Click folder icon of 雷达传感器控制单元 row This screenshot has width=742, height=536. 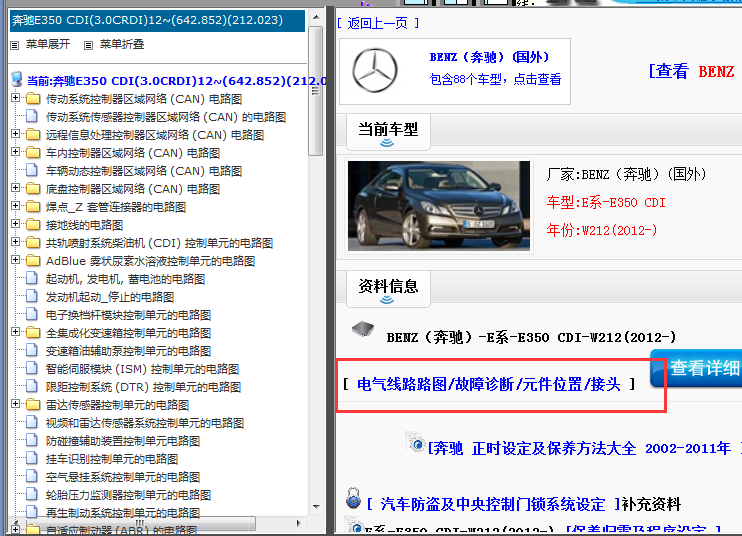point(33,404)
